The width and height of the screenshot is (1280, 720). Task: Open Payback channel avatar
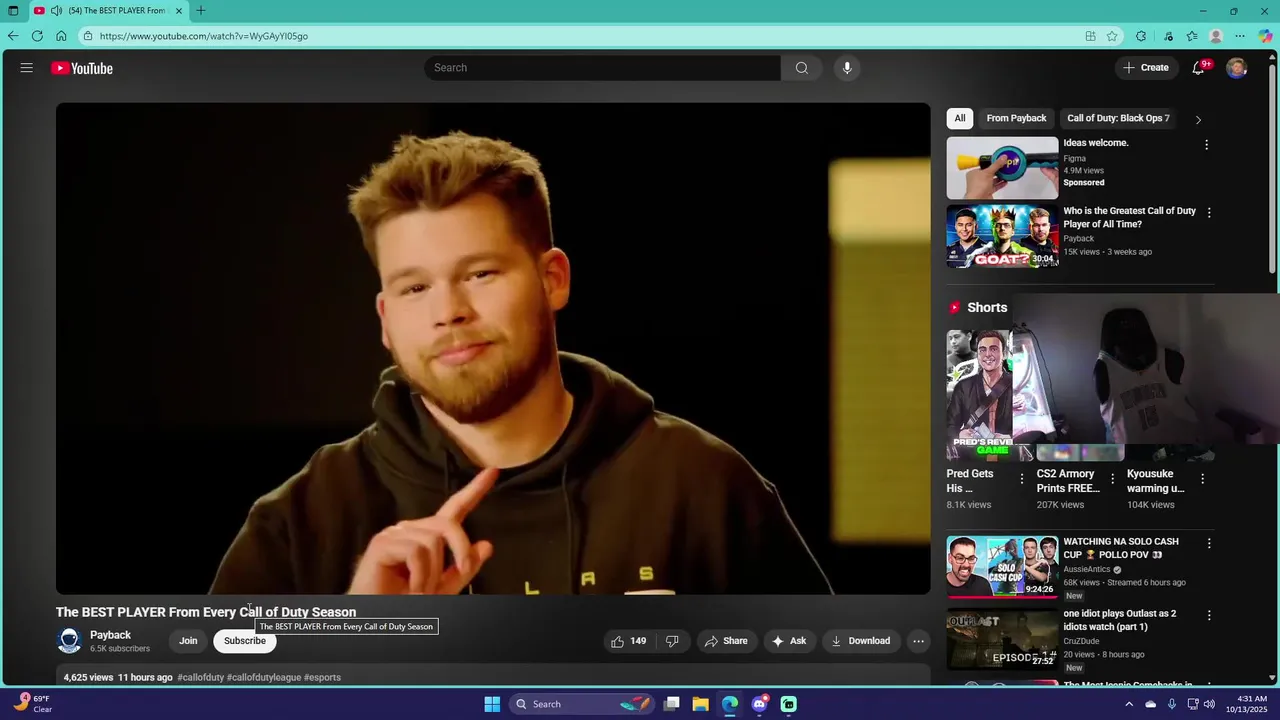click(x=69, y=641)
